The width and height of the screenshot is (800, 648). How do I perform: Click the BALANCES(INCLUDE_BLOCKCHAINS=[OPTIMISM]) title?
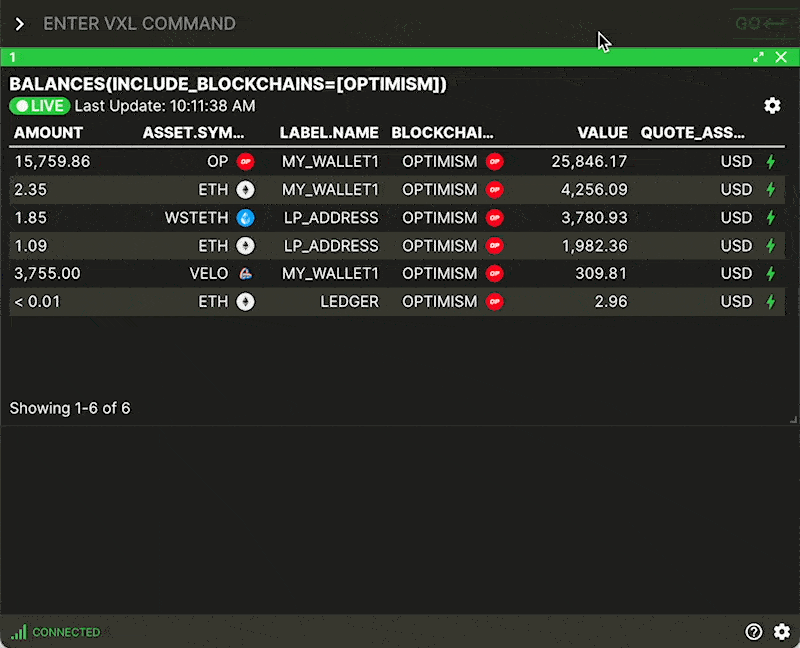[228, 84]
